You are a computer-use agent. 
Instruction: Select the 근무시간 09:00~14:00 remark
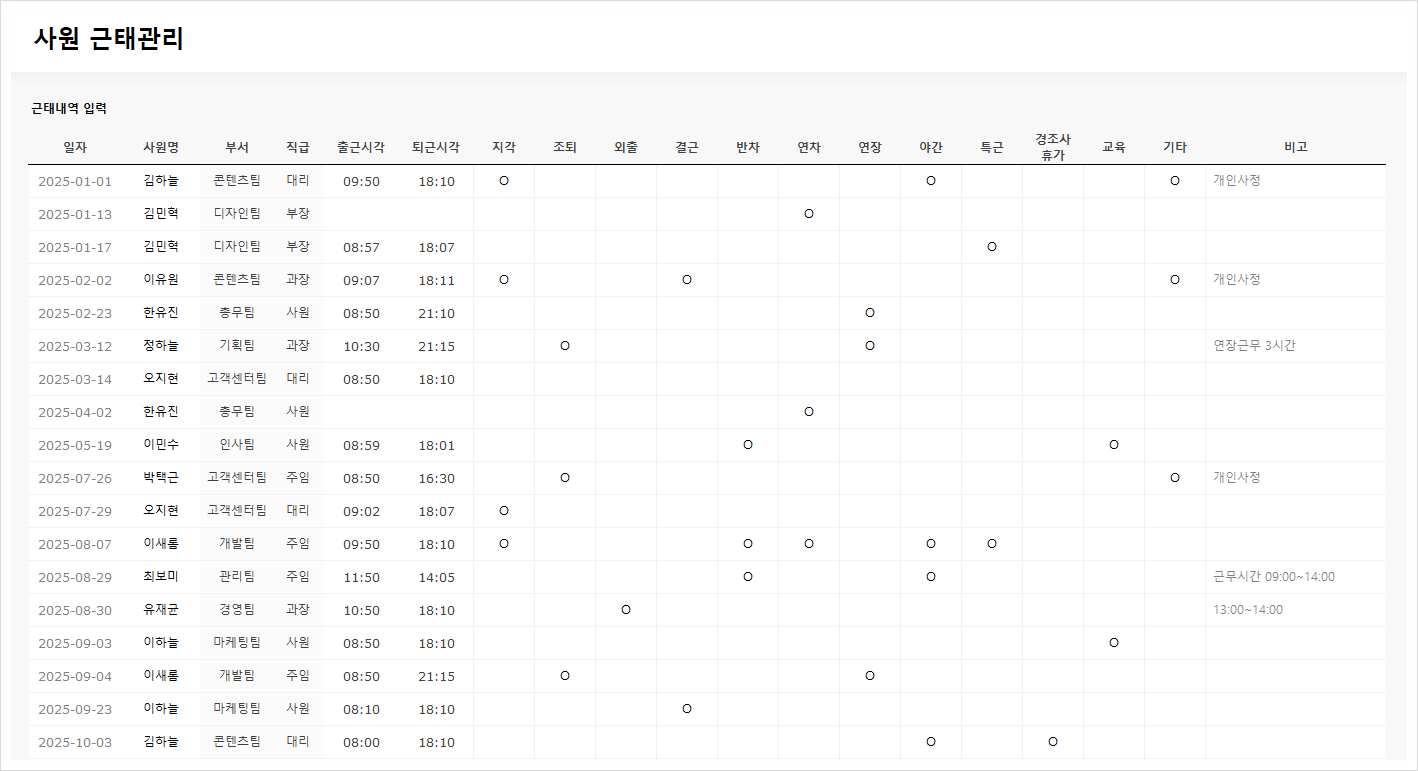coord(1274,577)
